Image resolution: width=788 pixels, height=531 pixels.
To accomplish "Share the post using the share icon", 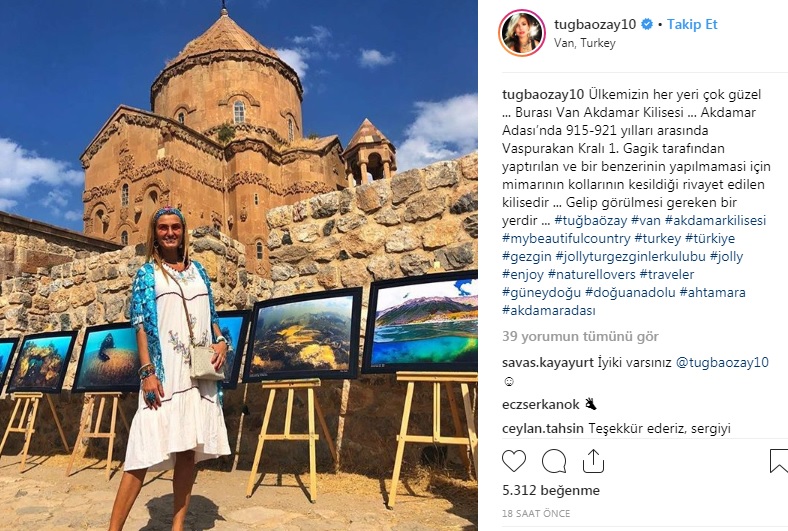I will click(593, 461).
